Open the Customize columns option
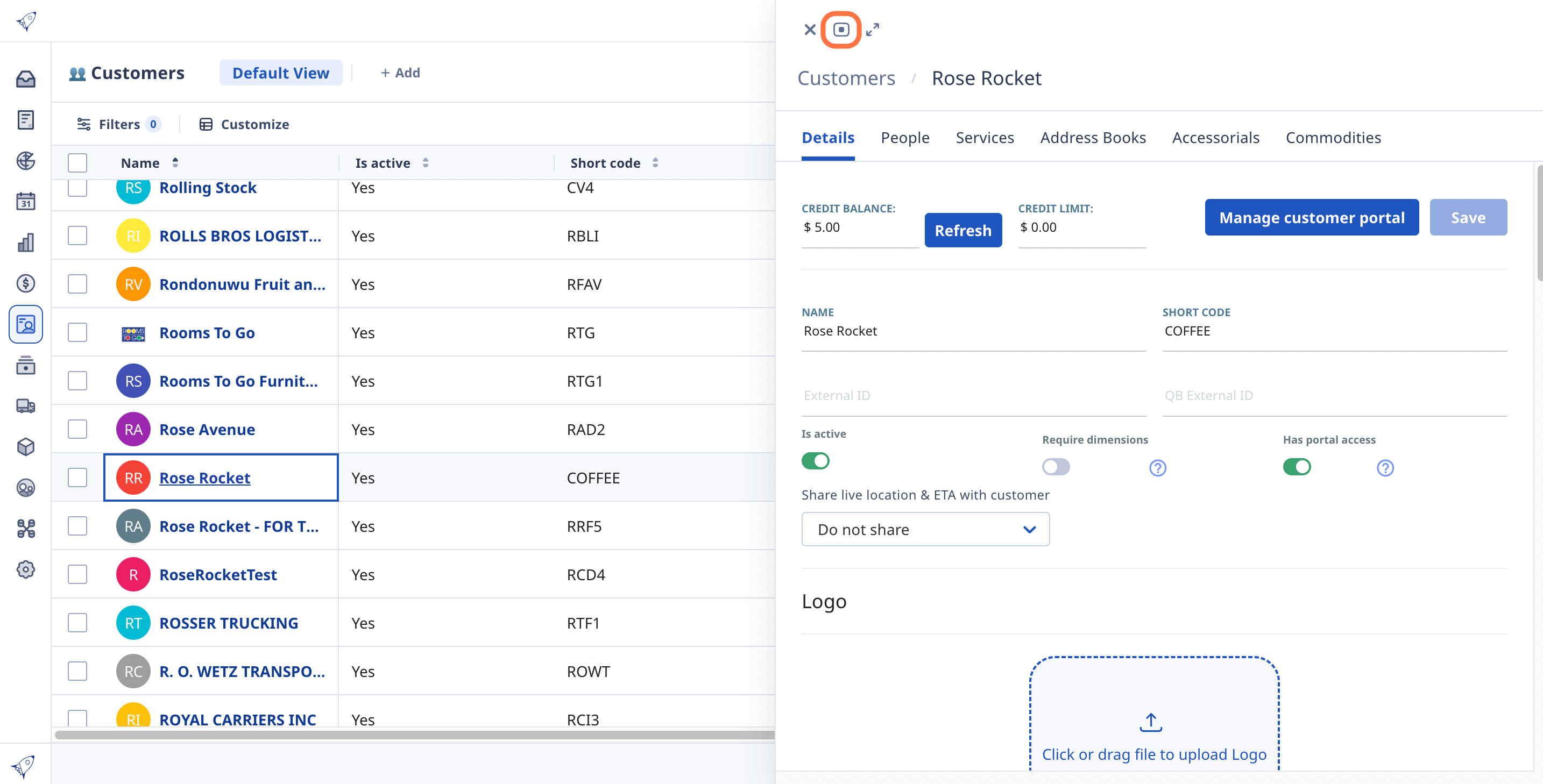This screenshot has height=784, width=1543. 244,124
